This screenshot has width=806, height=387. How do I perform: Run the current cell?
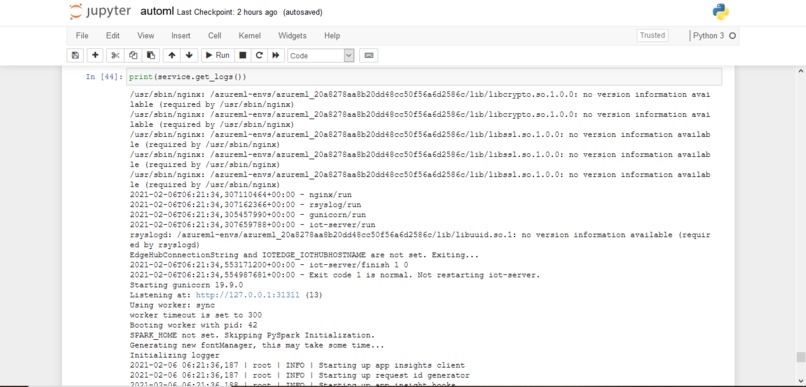[217, 56]
